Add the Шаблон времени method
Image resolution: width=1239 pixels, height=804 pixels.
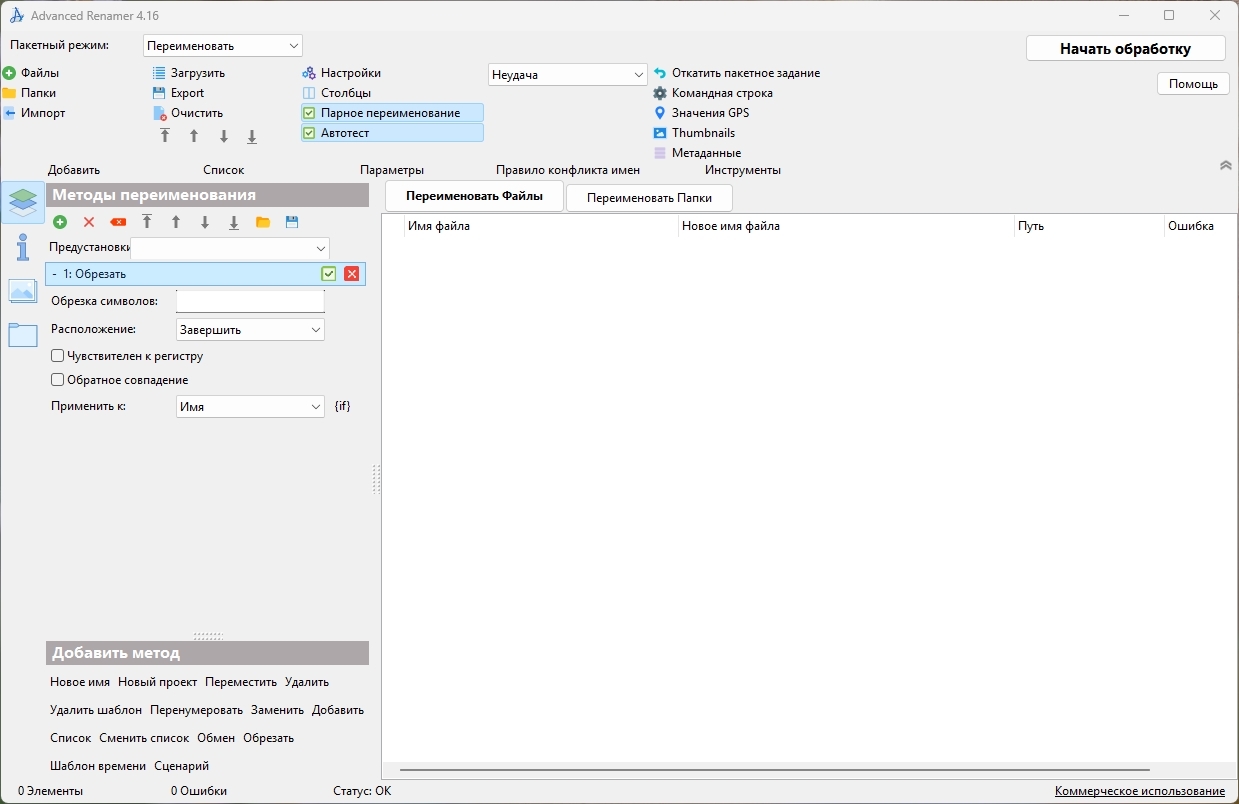pyautogui.click(x=98, y=766)
